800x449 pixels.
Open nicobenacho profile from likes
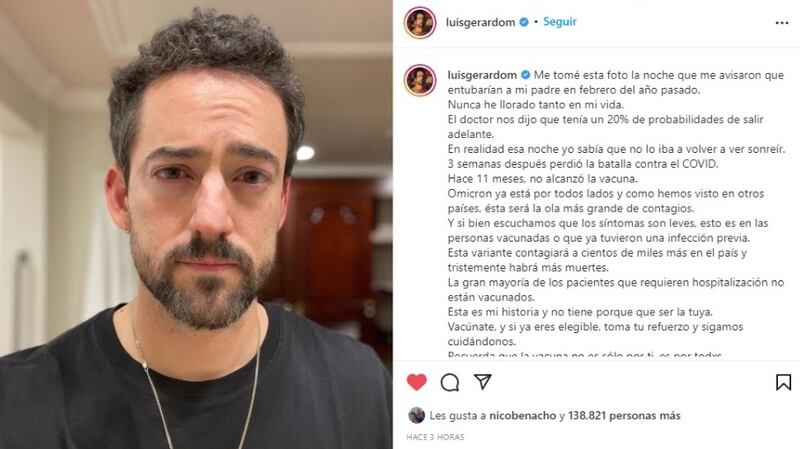[x=522, y=416]
